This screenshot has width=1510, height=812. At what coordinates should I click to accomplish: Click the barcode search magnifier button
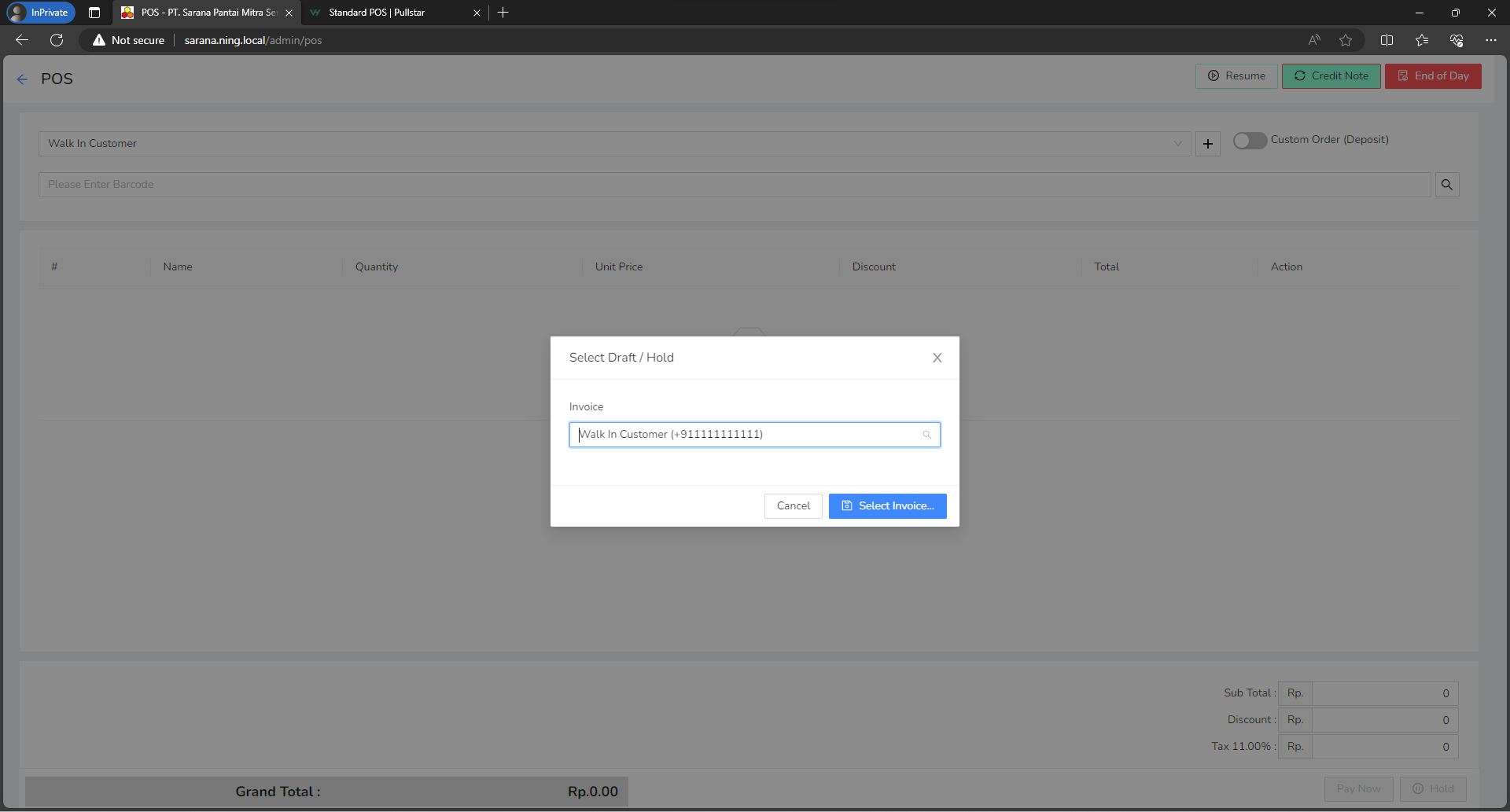point(1446,185)
